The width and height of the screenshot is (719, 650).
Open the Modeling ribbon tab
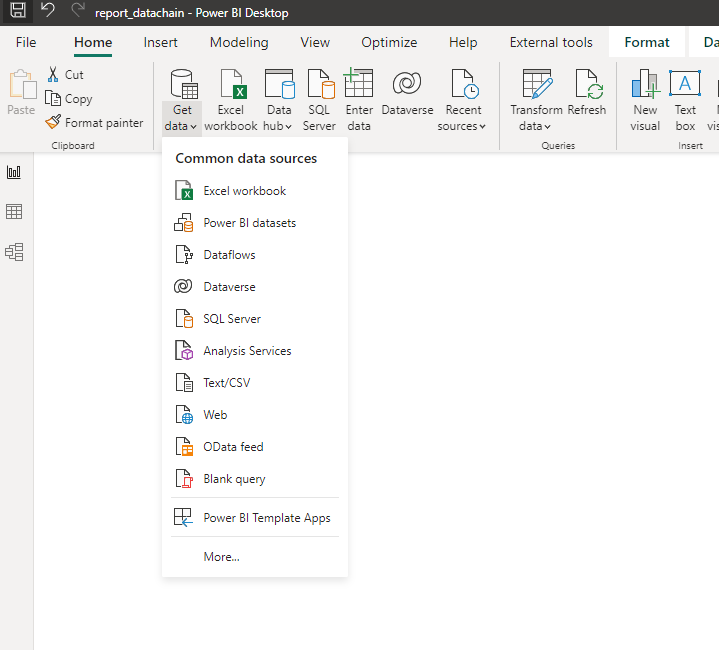[x=239, y=43]
